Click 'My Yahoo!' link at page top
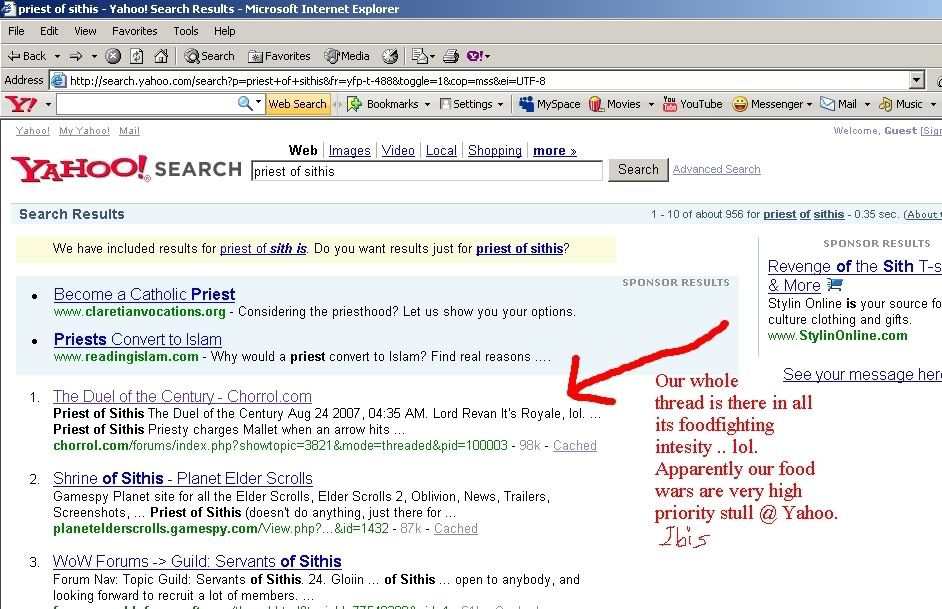This screenshot has height=609, width=942. pos(84,131)
